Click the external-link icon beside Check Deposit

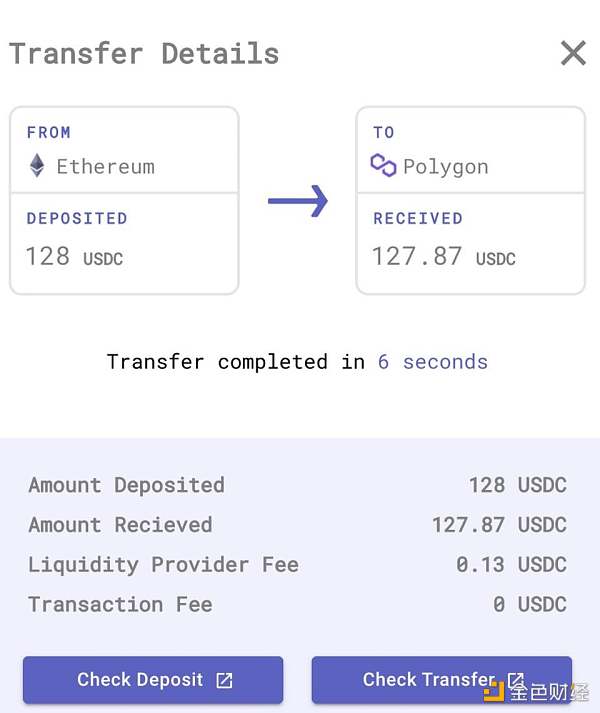[225, 681]
